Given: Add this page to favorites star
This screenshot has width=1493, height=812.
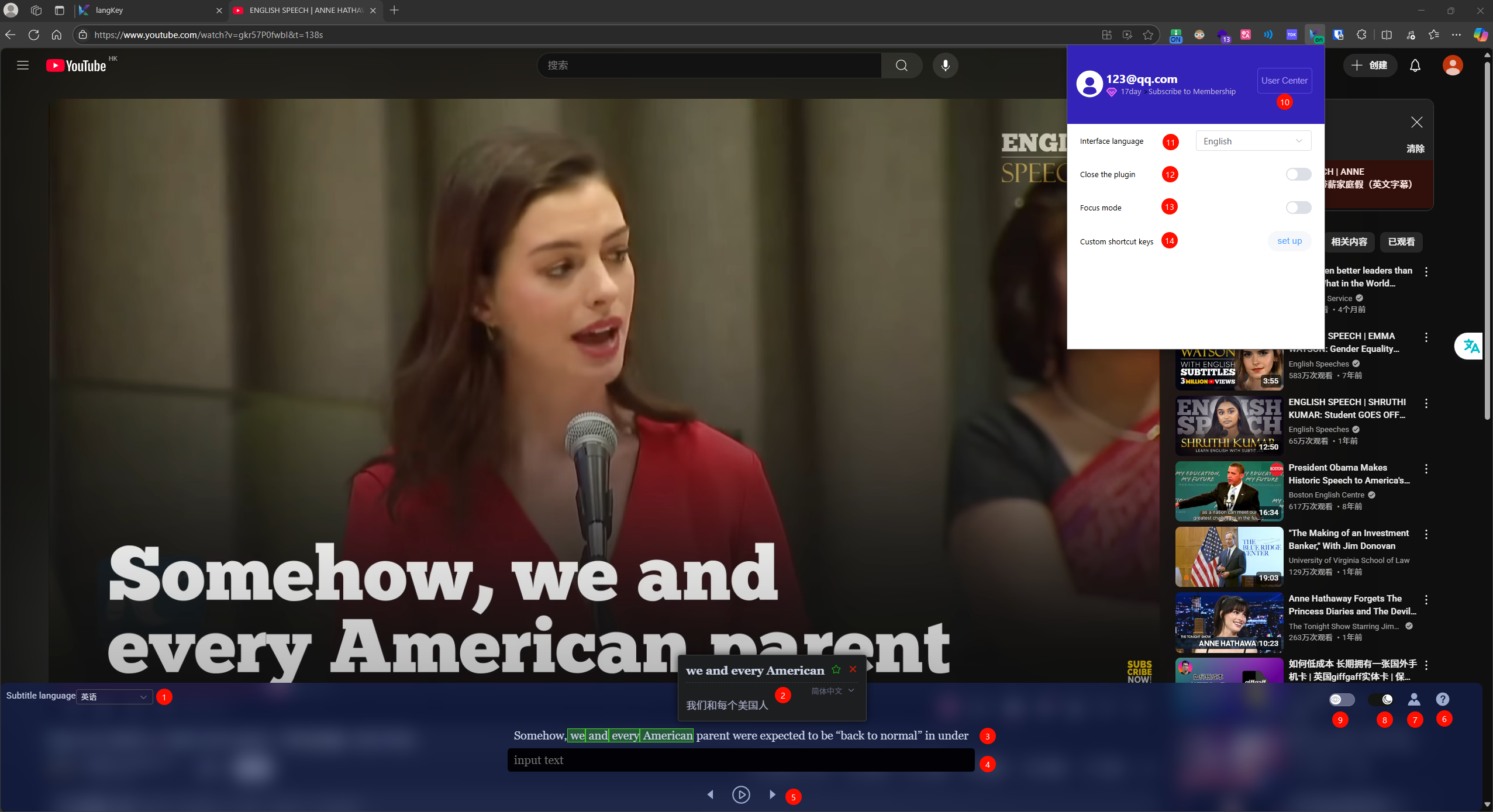Looking at the screenshot, I should coord(1149,35).
